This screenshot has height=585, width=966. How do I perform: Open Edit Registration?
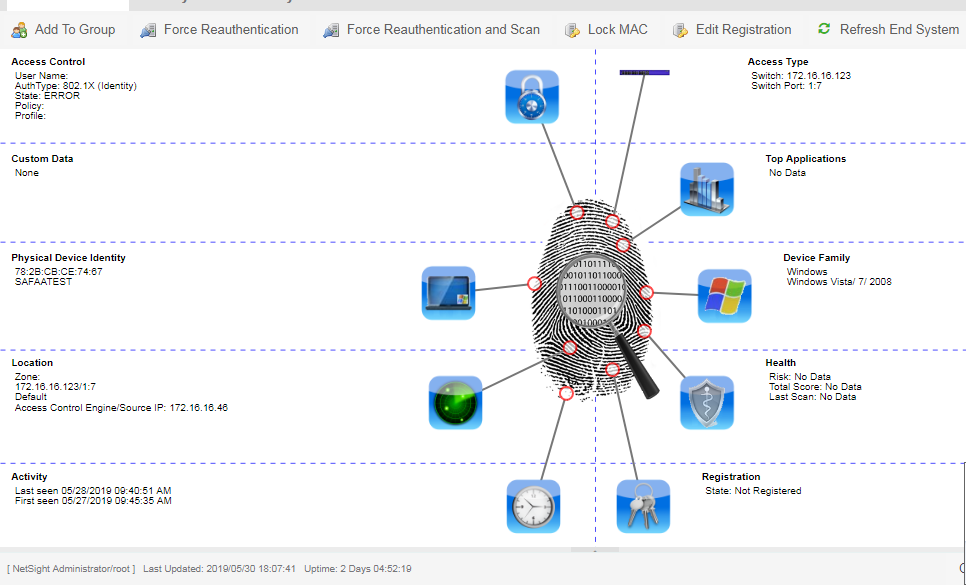(732, 30)
